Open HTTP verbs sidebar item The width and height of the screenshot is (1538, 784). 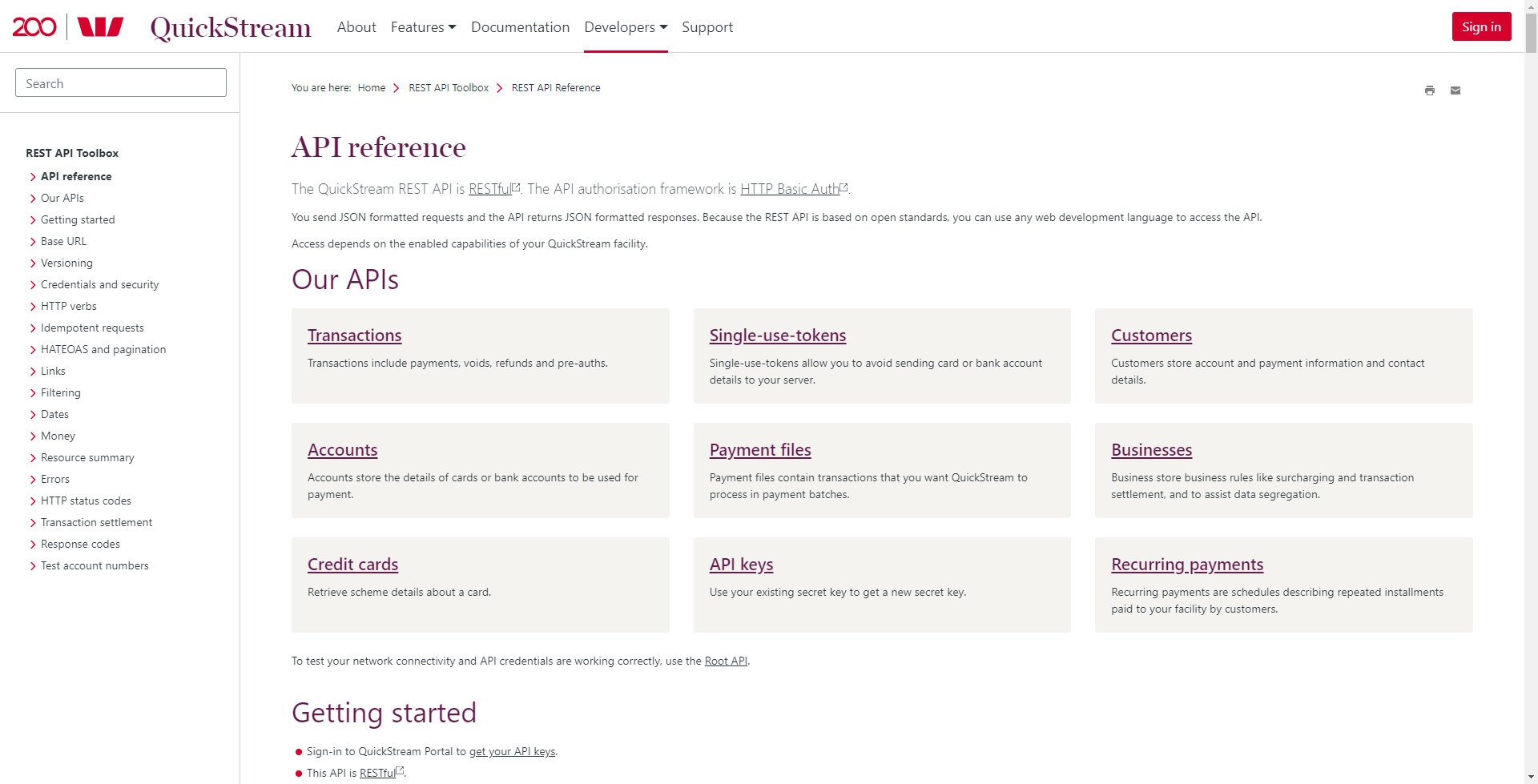[69, 306]
